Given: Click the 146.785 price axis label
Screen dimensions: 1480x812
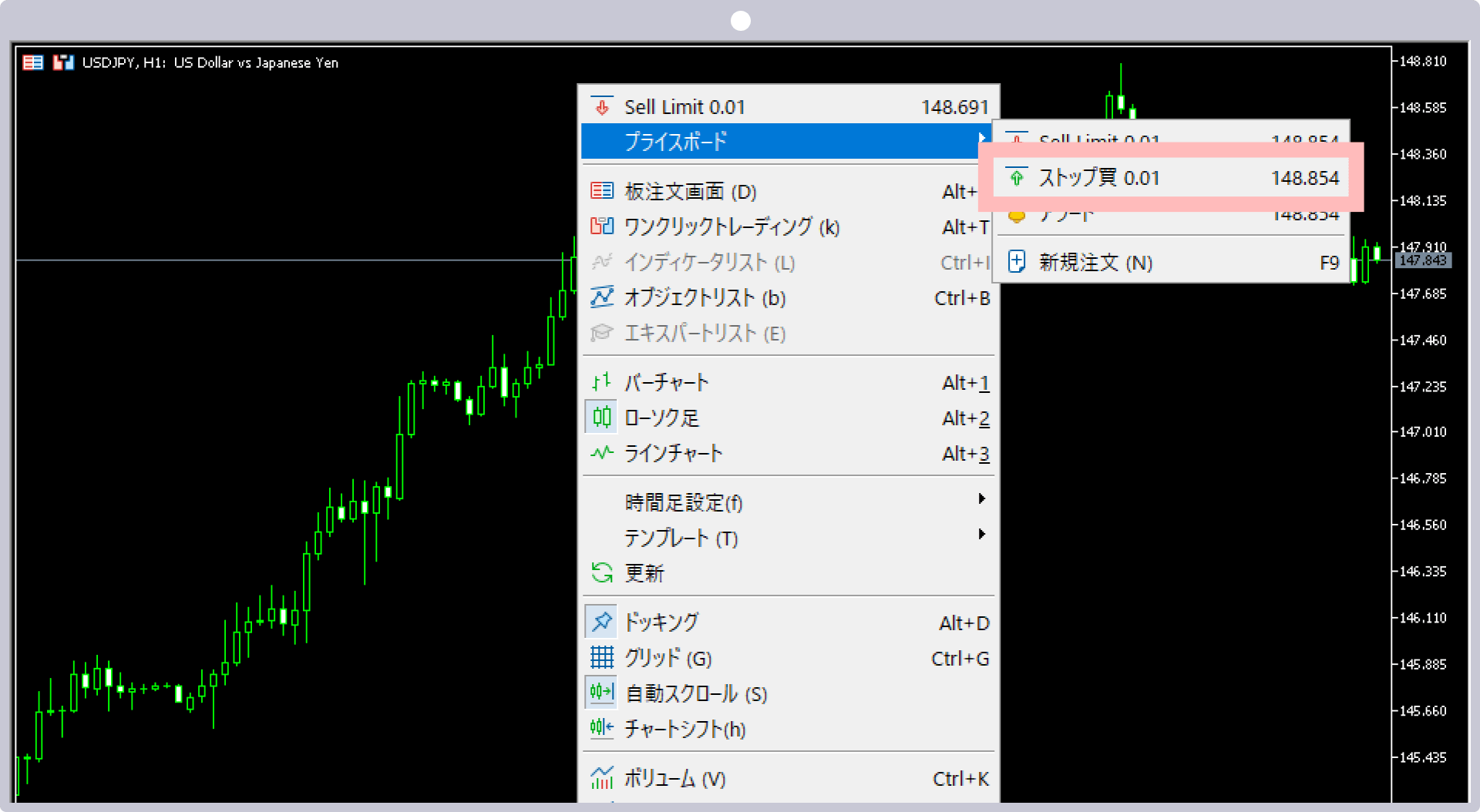Looking at the screenshot, I should pos(1423,478).
